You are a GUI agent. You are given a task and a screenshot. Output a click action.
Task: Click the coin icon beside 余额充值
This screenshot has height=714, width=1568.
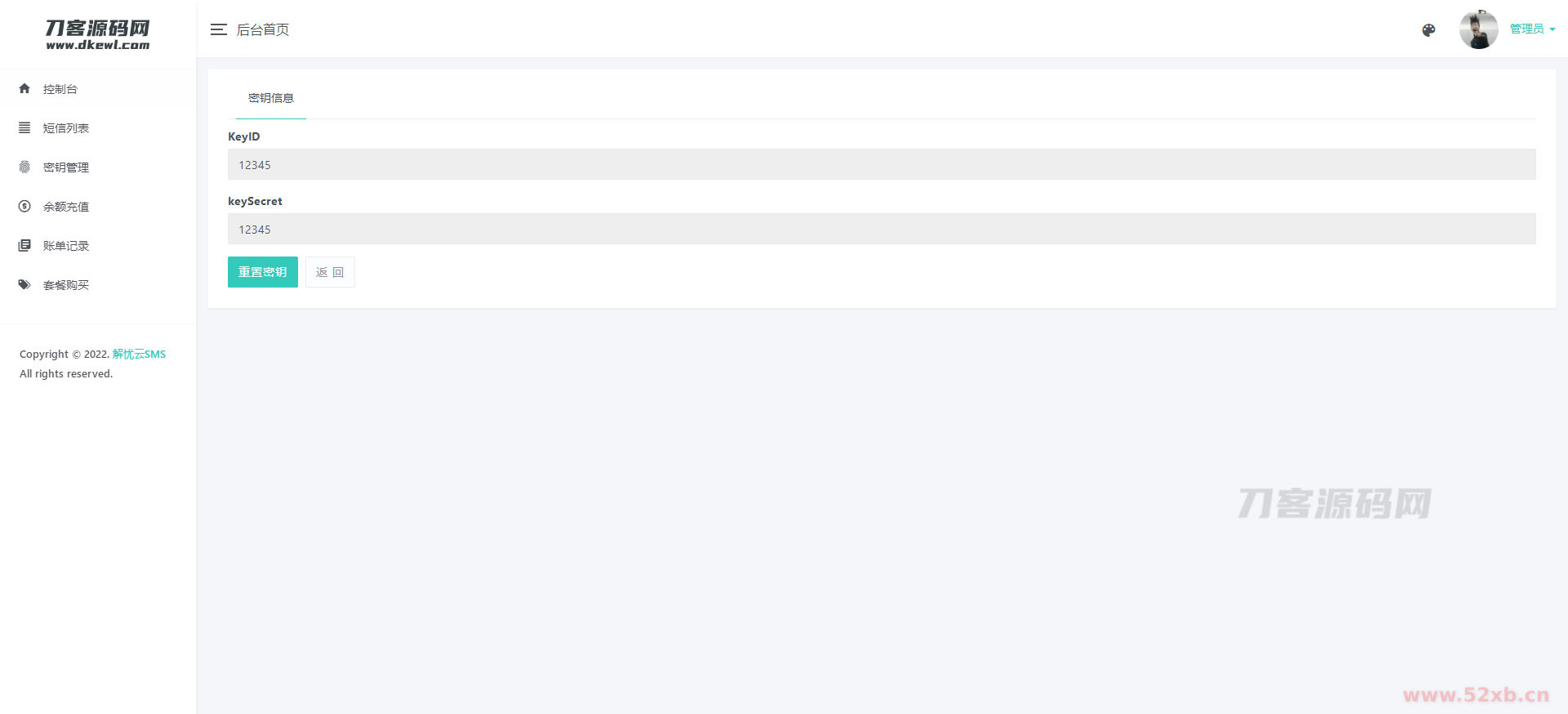pos(24,206)
